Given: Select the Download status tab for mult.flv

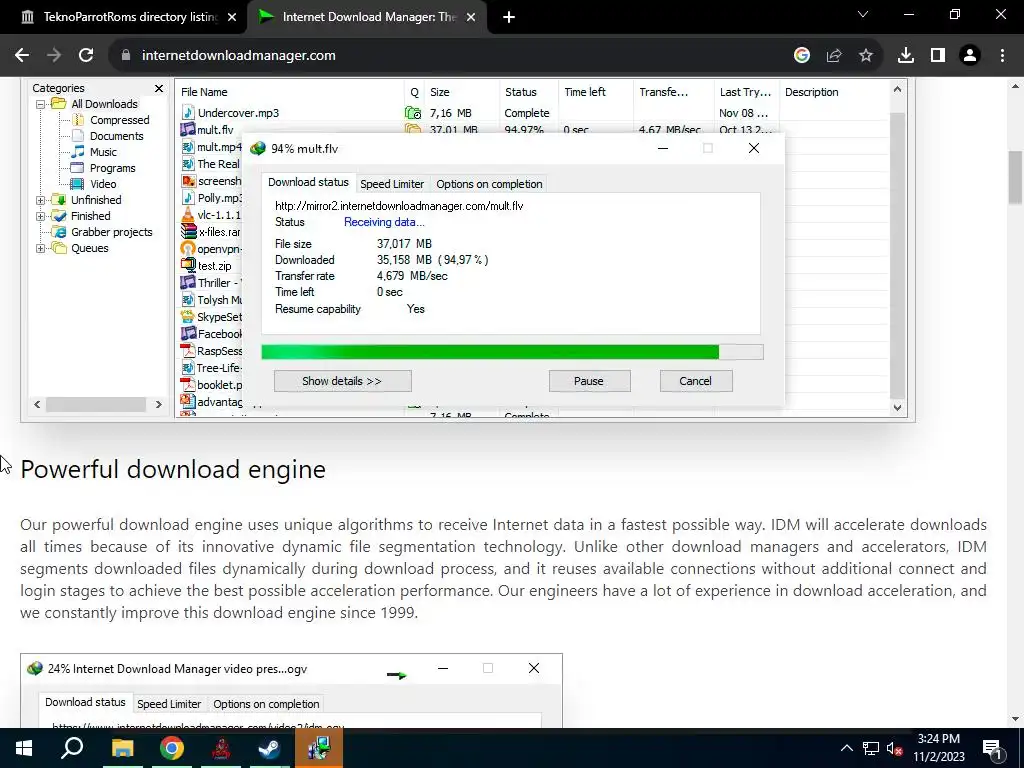Looking at the screenshot, I should [x=308, y=182].
